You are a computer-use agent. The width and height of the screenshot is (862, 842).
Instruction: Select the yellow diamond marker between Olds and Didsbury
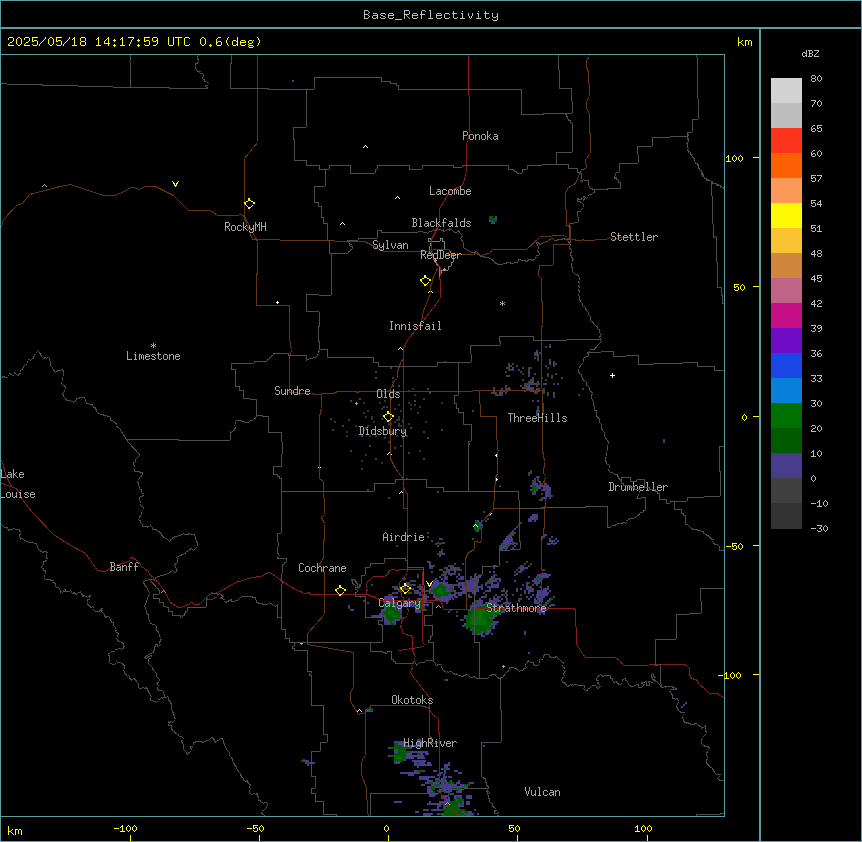coord(388,417)
